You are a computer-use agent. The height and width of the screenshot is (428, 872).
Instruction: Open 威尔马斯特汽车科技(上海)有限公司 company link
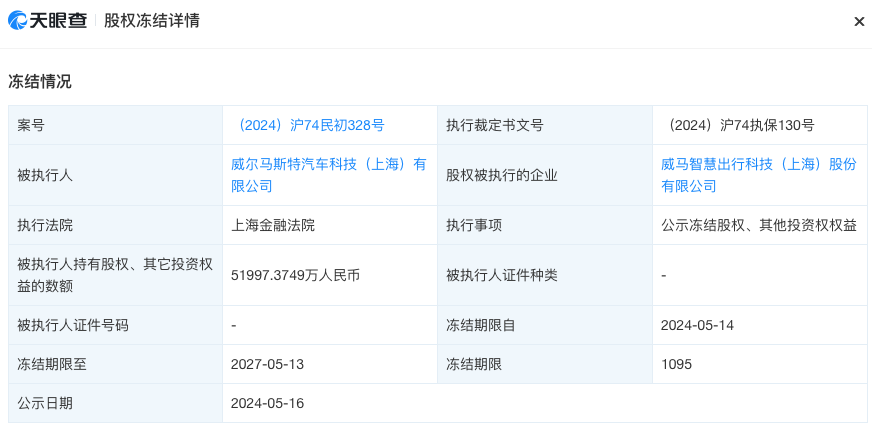329,175
